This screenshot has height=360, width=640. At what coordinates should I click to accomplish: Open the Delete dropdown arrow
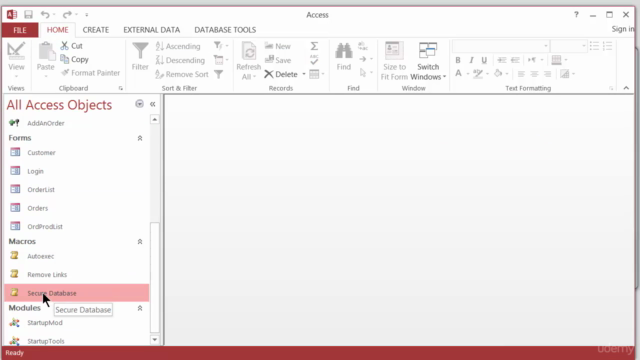click(x=304, y=74)
